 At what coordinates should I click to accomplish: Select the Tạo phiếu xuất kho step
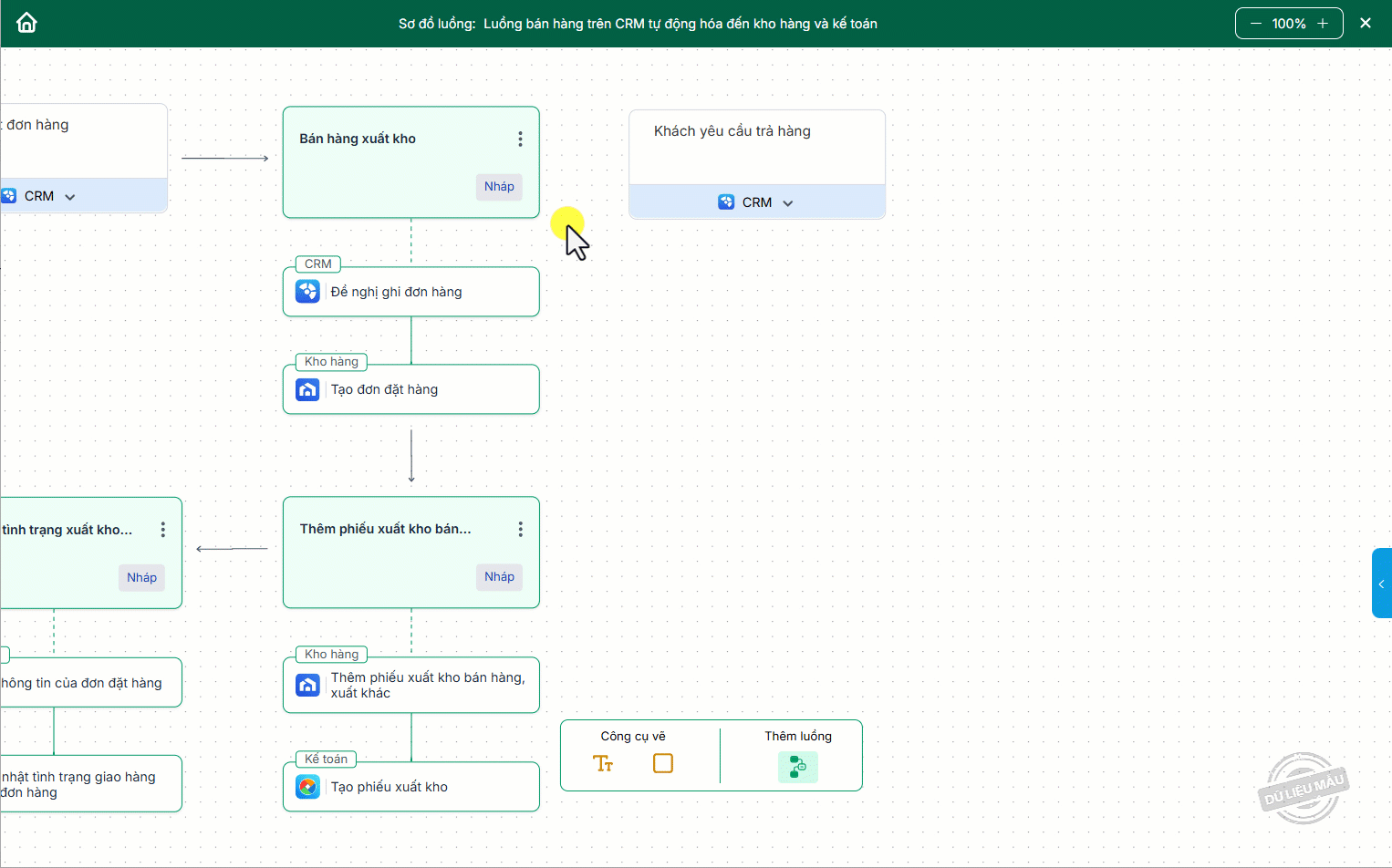click(411, 787)
